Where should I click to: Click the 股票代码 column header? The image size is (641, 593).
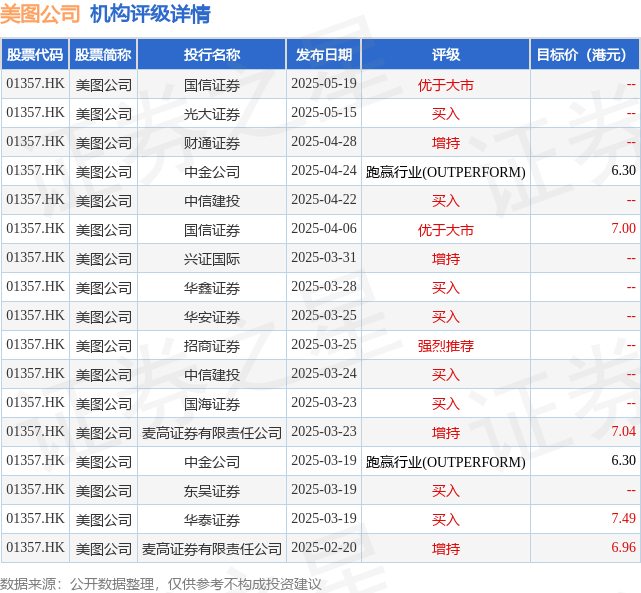coord(35,55)
